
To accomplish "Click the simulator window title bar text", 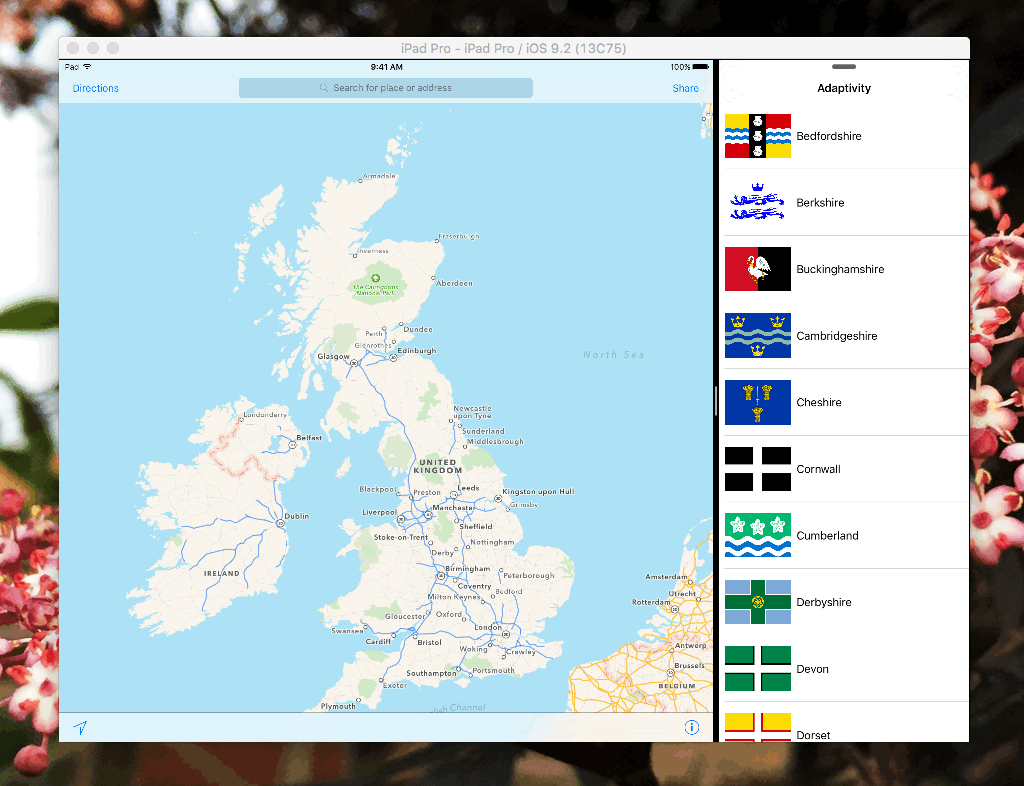I will click(x=513, y=48).
